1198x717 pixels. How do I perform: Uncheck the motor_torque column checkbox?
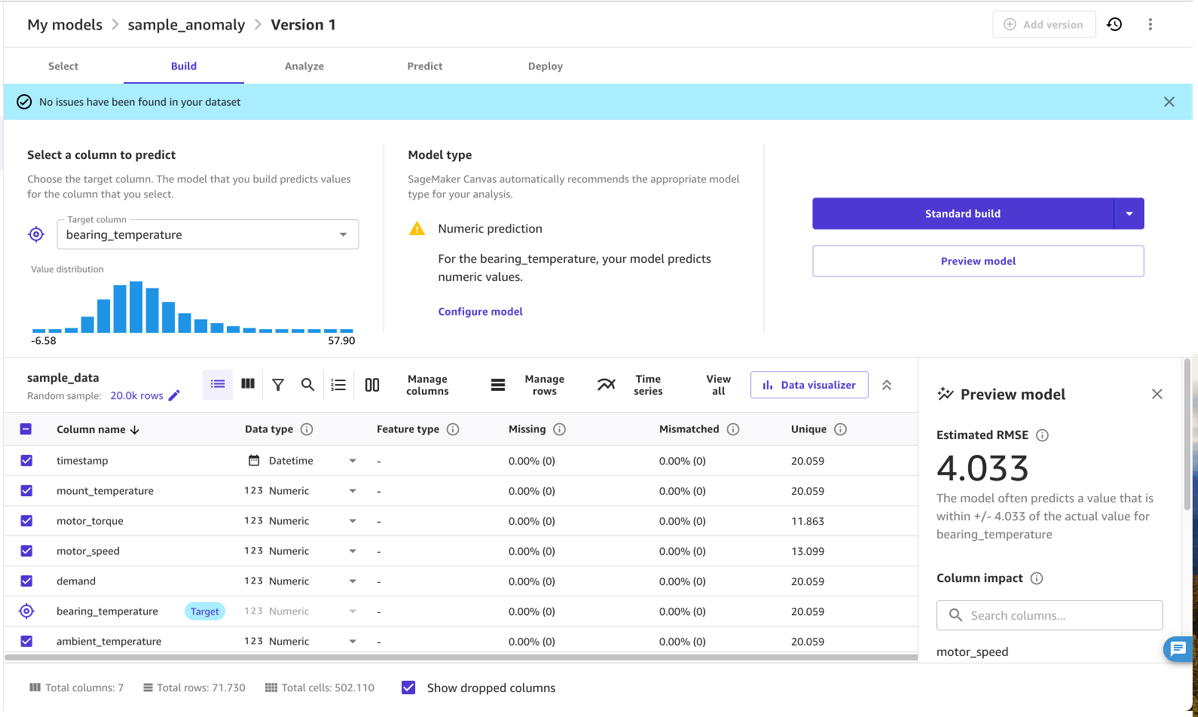26,521
